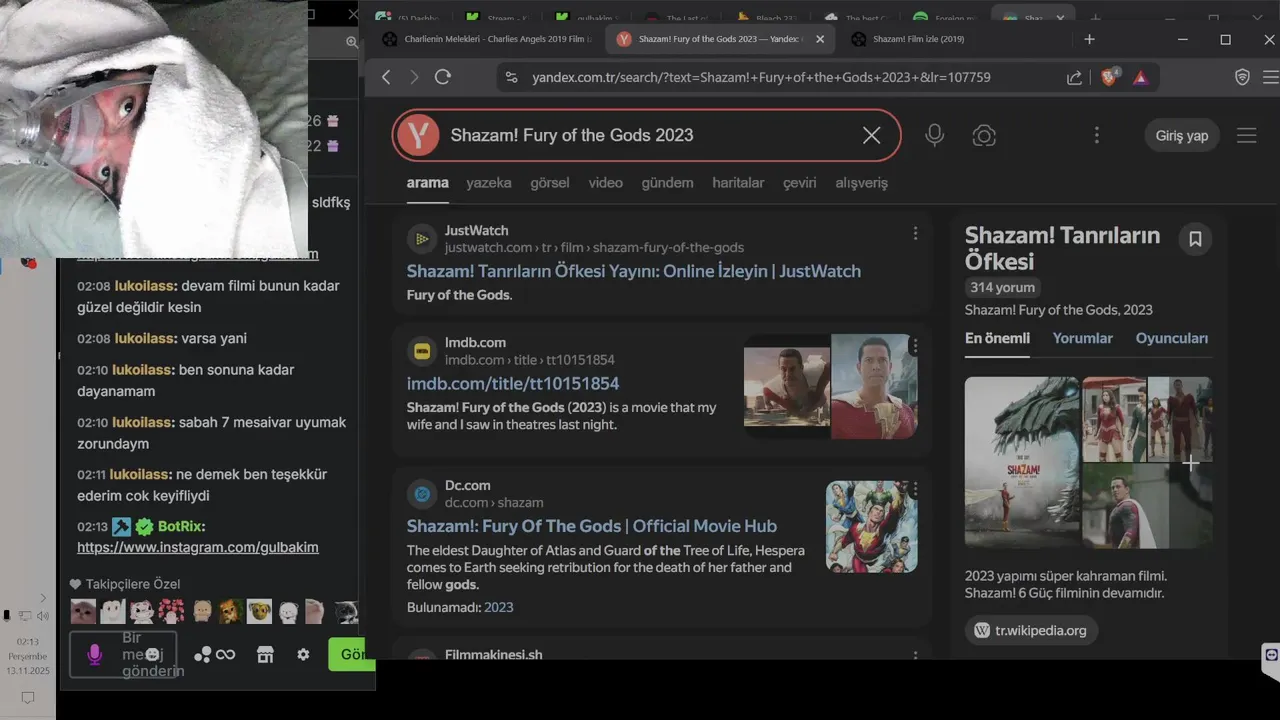Open JustWatch Shazam! Tanrıların Öfkesi link
The width and height of the screenshot is (1280, 720).
(633, 271)
